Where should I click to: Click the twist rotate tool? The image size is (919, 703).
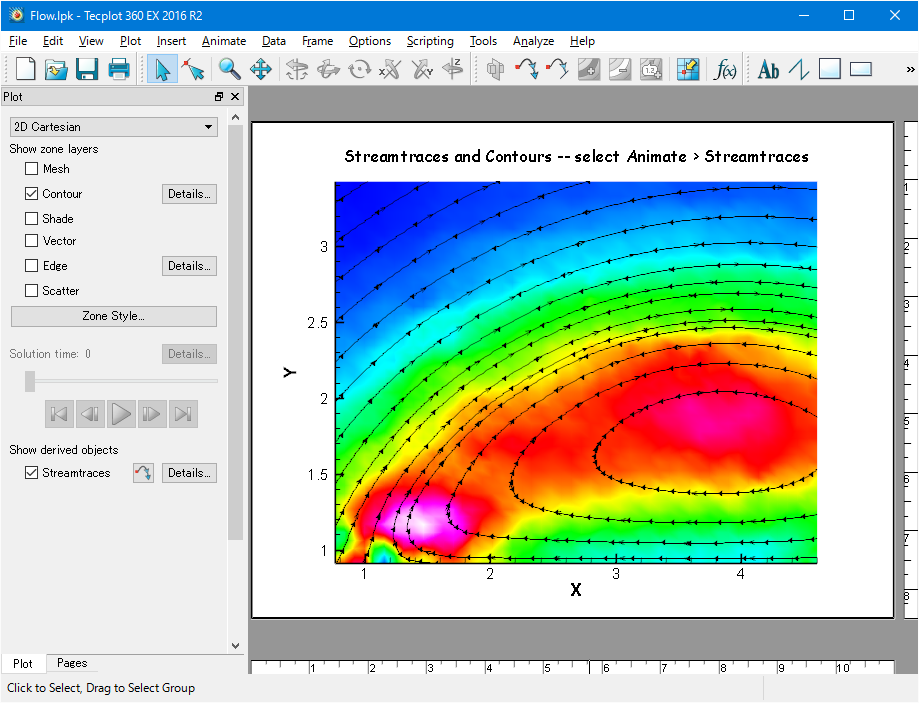tap(359, 69)
